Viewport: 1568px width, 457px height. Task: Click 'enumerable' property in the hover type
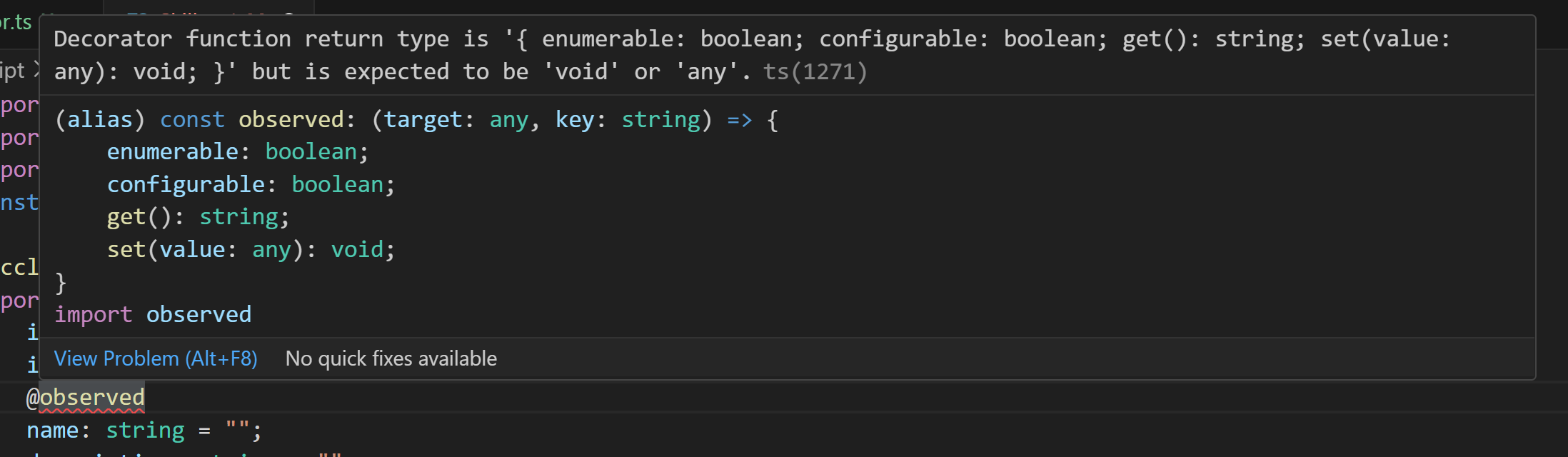(x=172, y=152)
